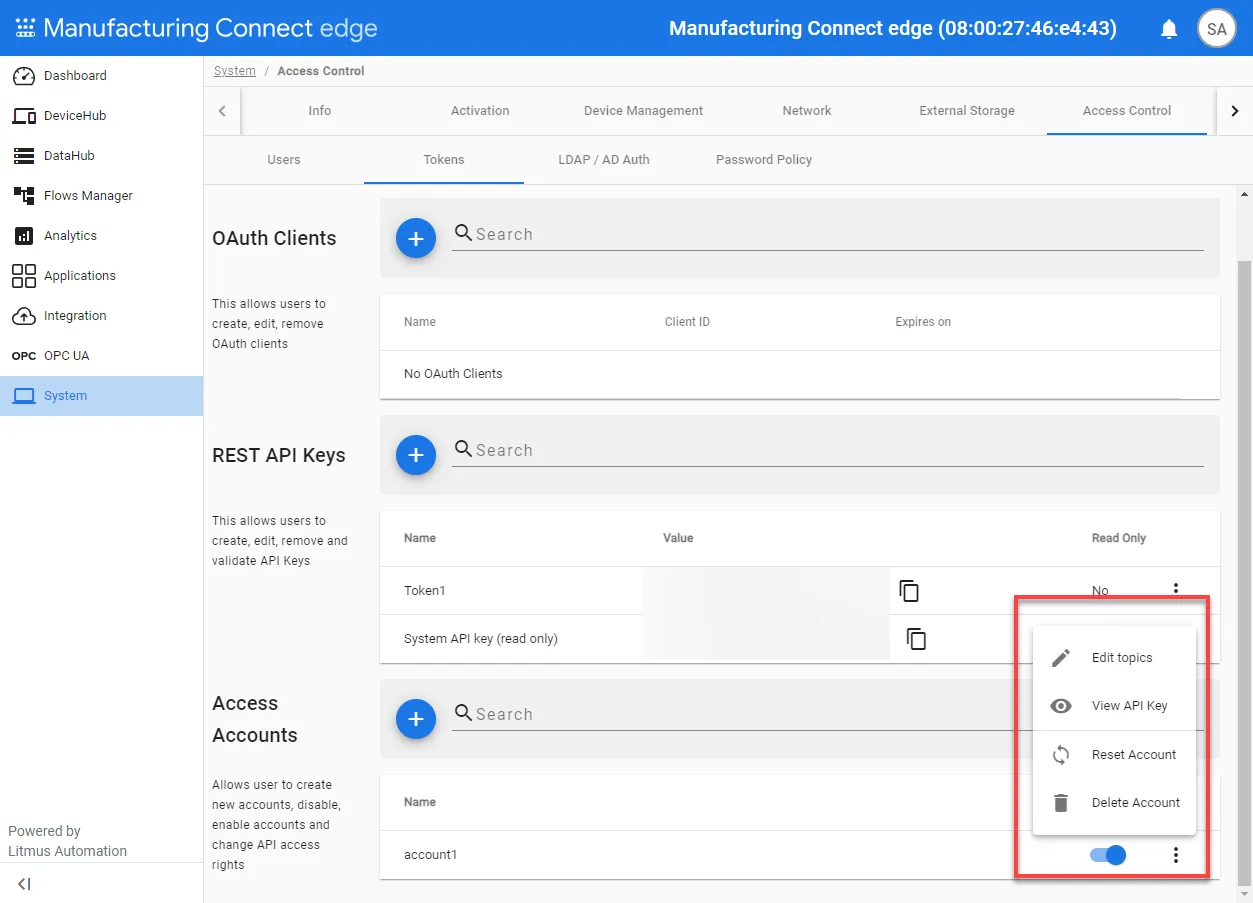Click the Flows Manager sidebar icon
Screen dimensions: 1253x903
[24, 196]
